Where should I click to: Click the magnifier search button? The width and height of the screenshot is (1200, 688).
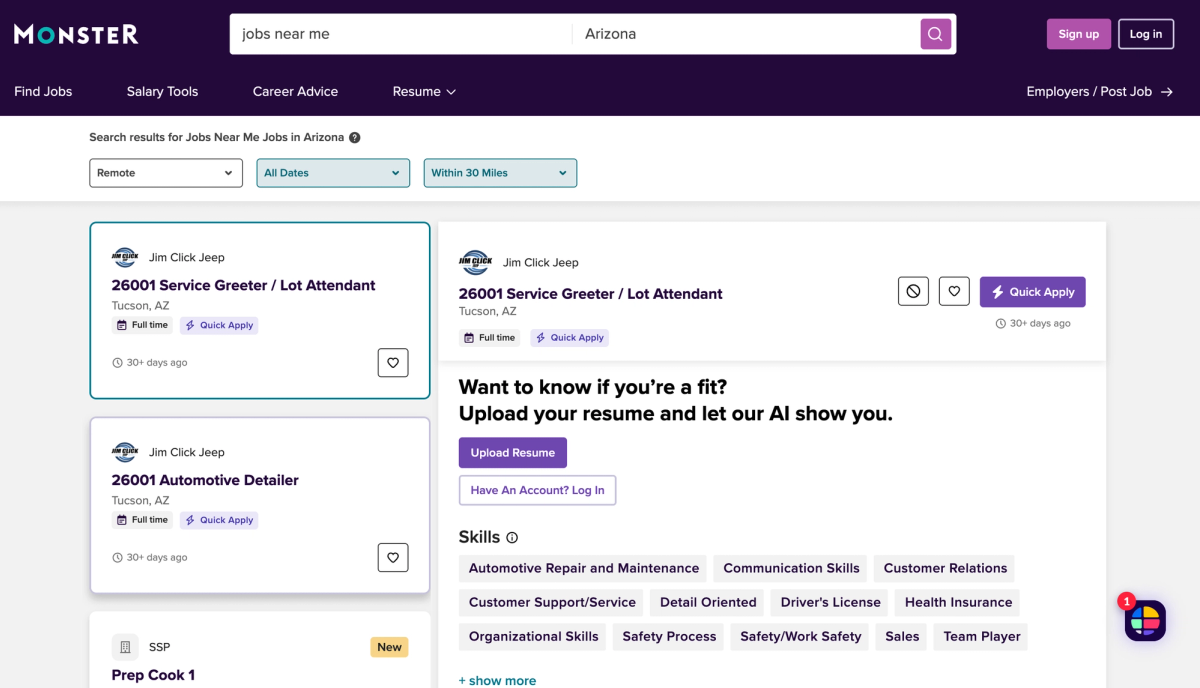[935, 34]
